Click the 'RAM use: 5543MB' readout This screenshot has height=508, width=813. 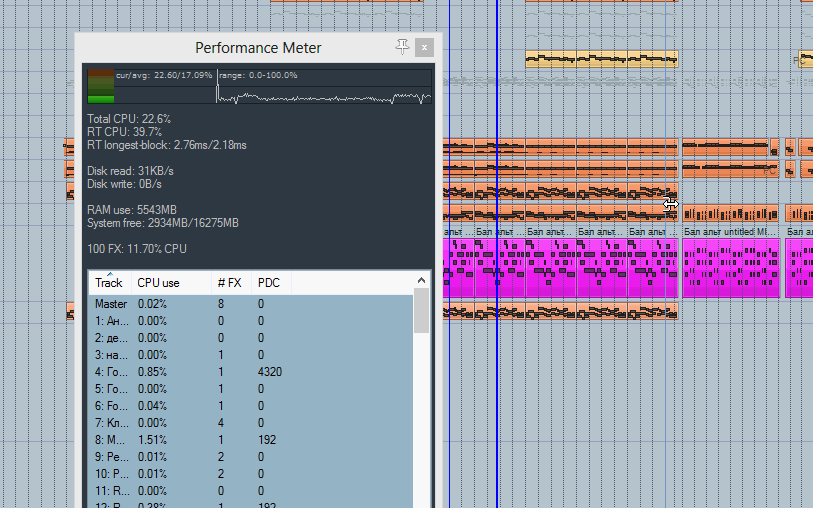[132, 209]
